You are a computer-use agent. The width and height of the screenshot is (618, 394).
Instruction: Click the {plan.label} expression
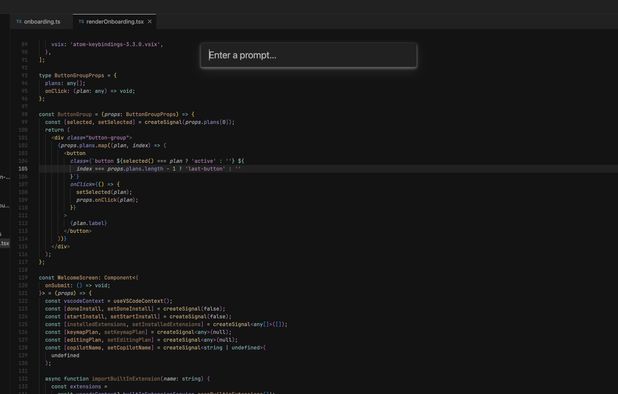coord(88,223)
